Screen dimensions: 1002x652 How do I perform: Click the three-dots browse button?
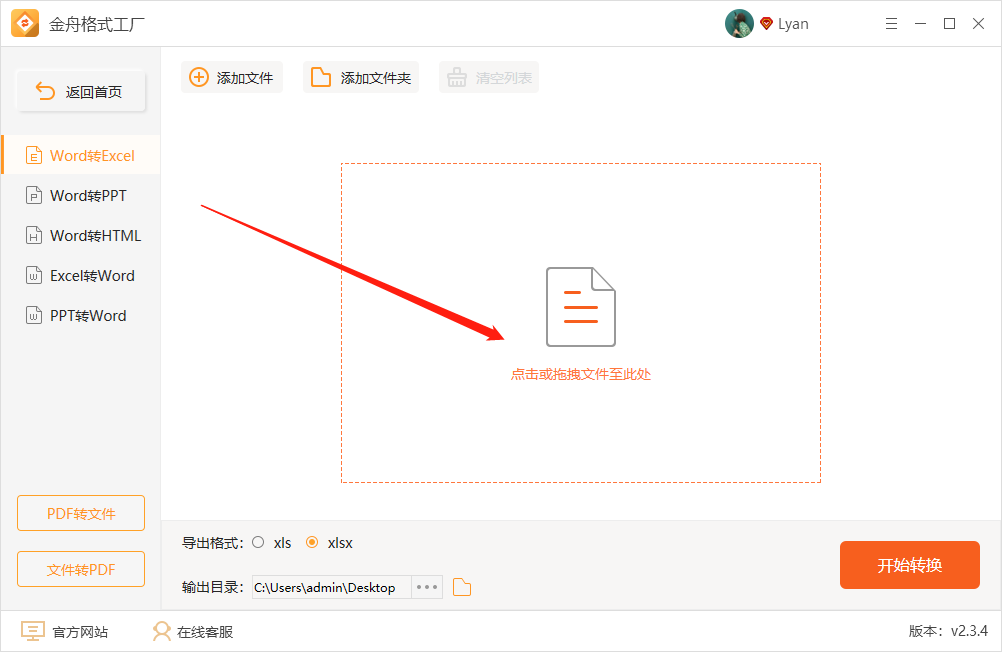pyautogui.click(x=427, y=587)
